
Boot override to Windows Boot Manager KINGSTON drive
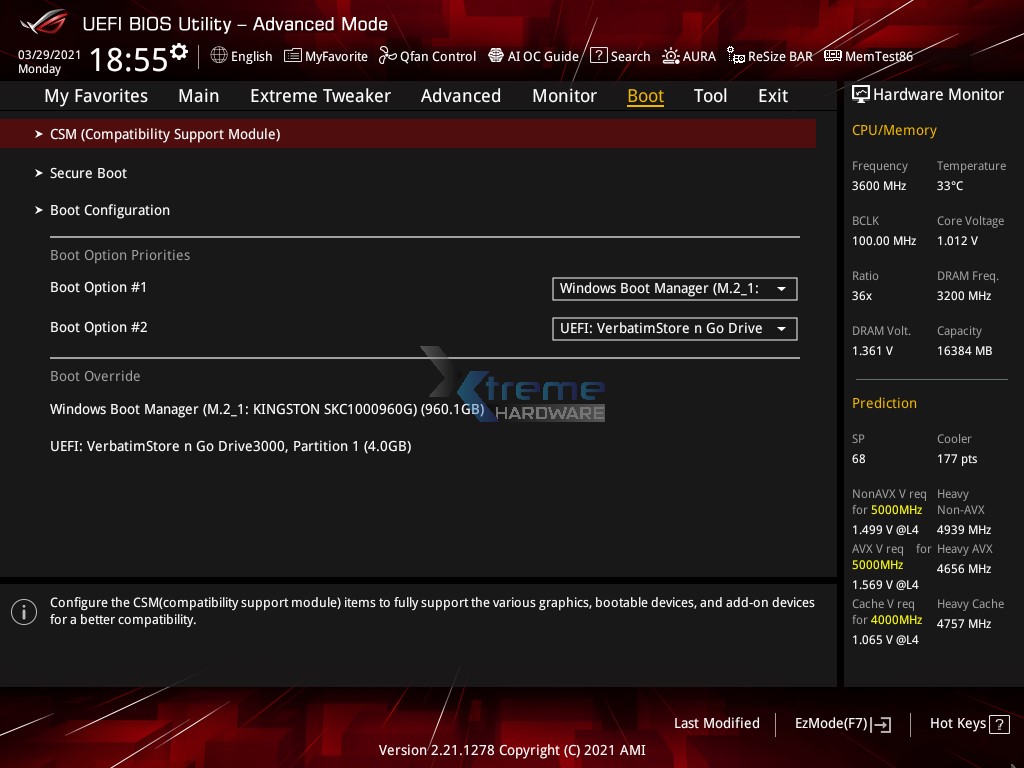click(x=267, y=408)
